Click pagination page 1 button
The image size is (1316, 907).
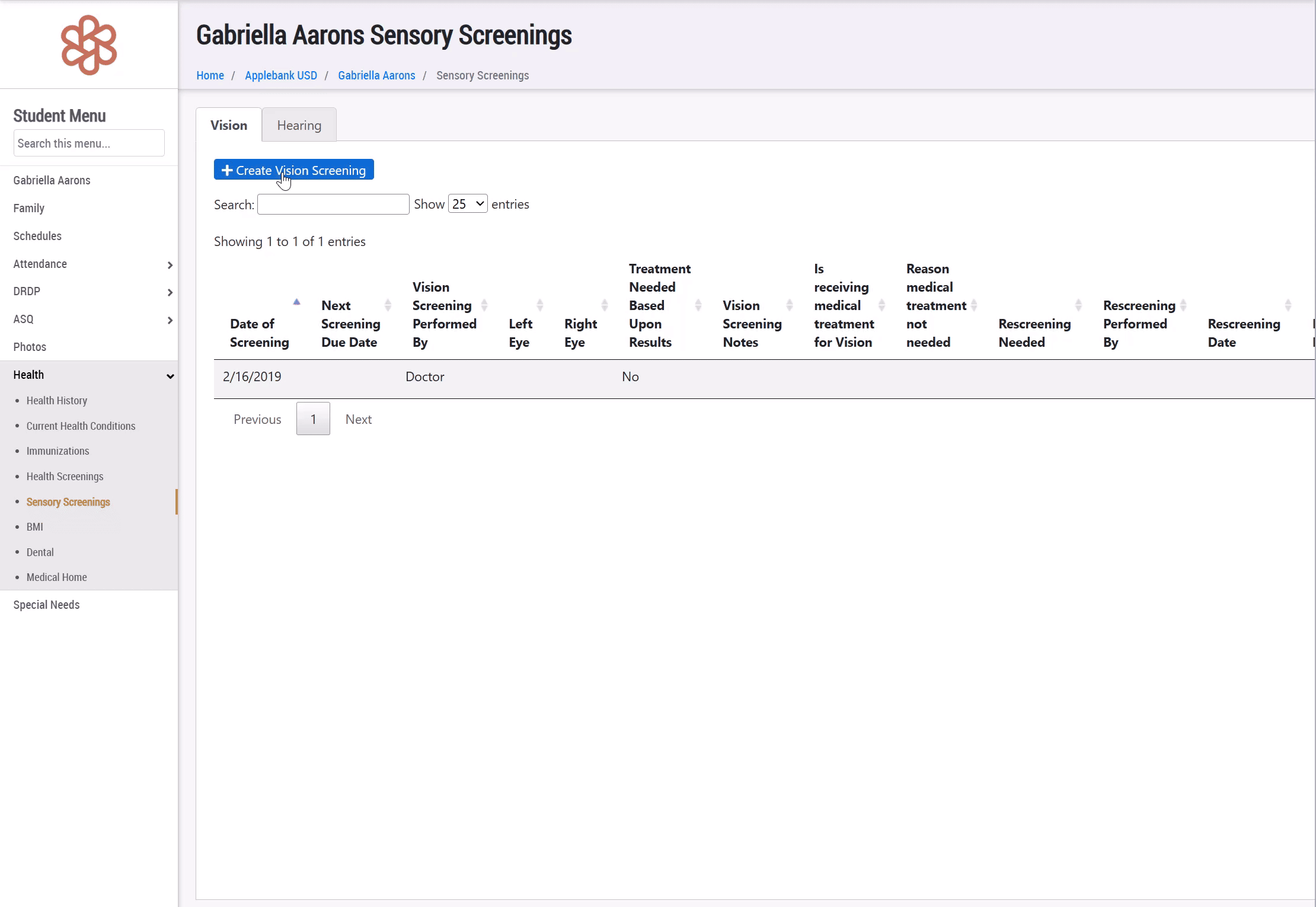[x=313, y=419]
